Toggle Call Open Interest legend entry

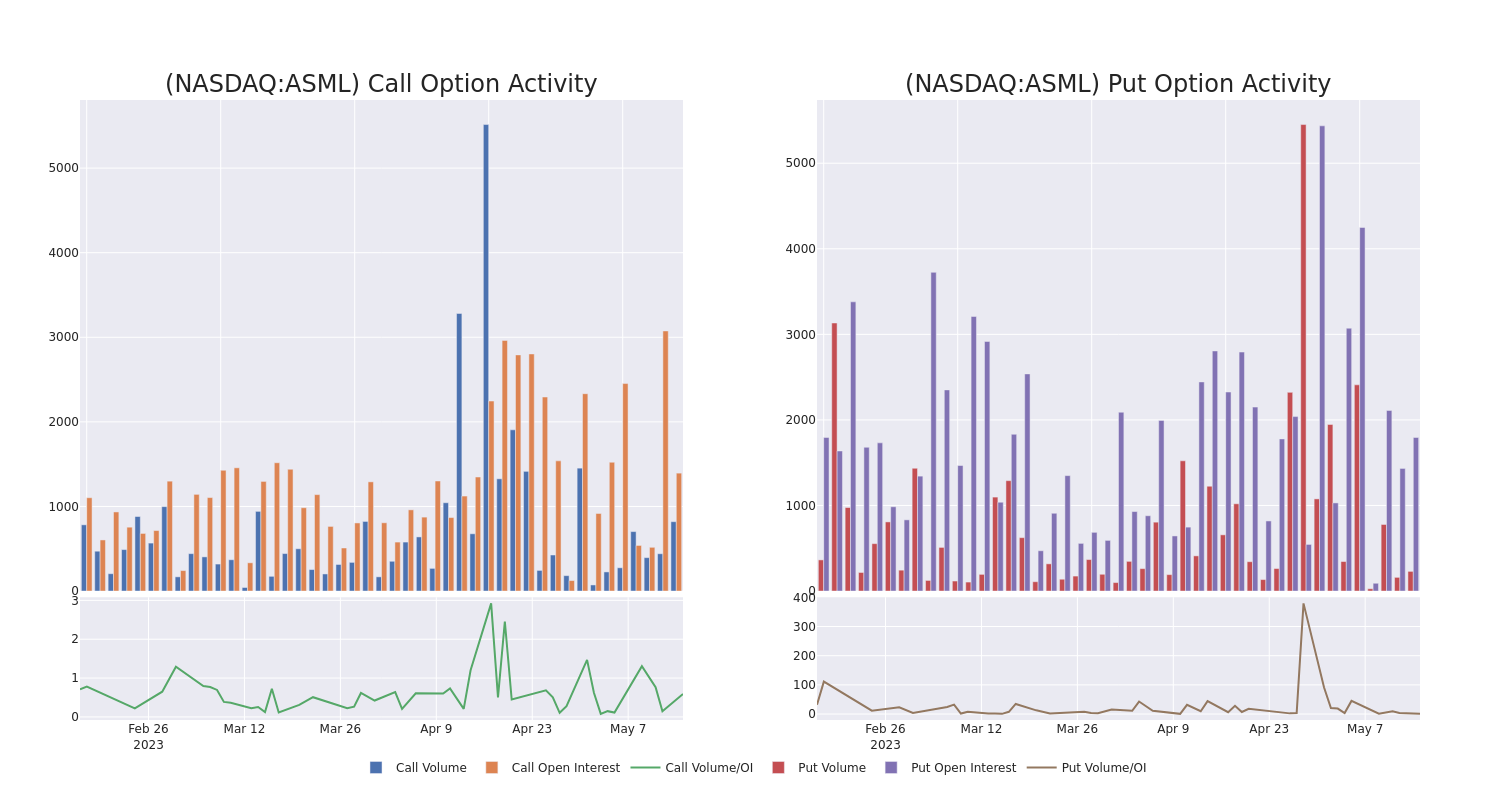coord(553,768)
